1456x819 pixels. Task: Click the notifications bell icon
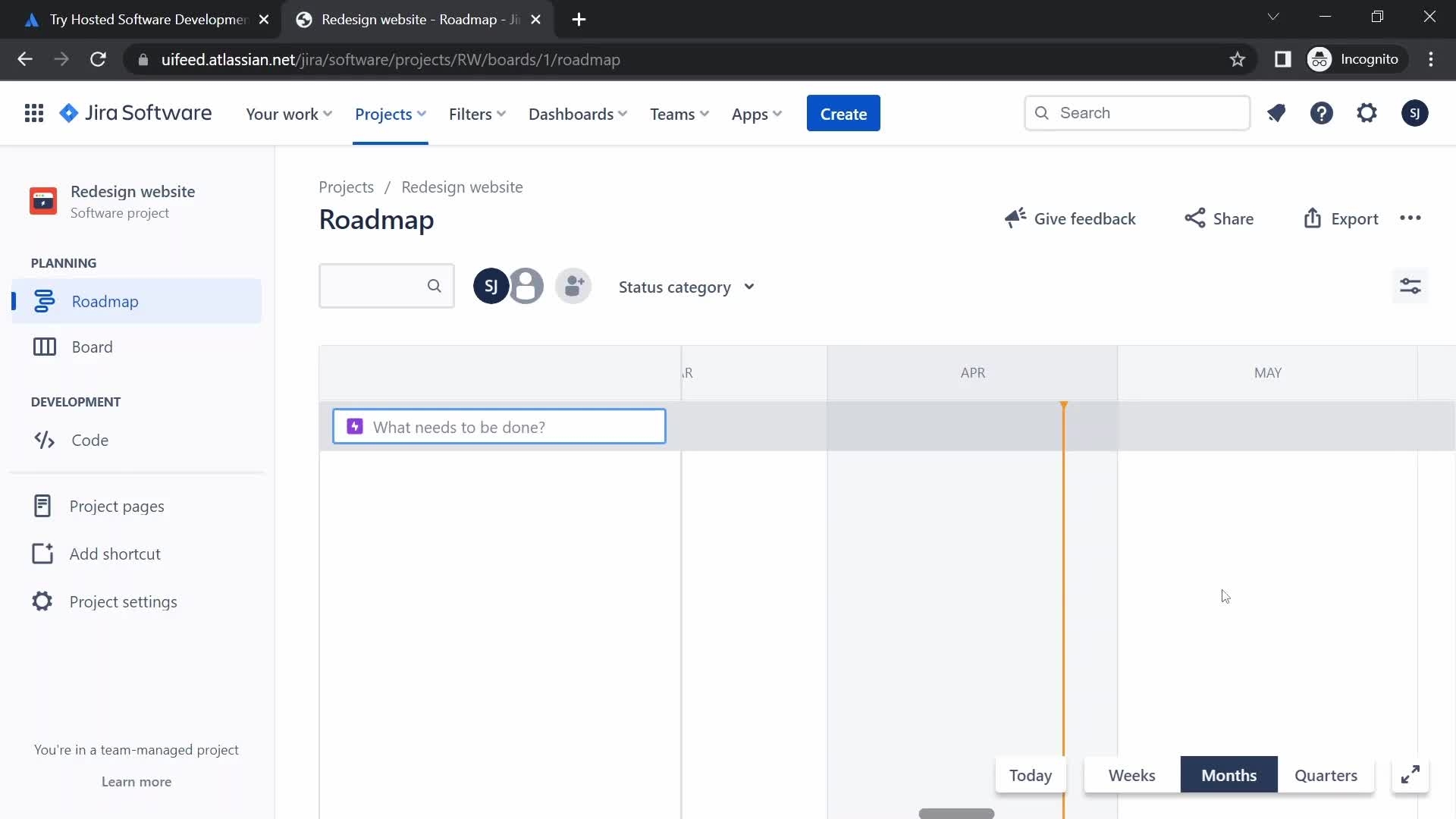[1277, 113]
